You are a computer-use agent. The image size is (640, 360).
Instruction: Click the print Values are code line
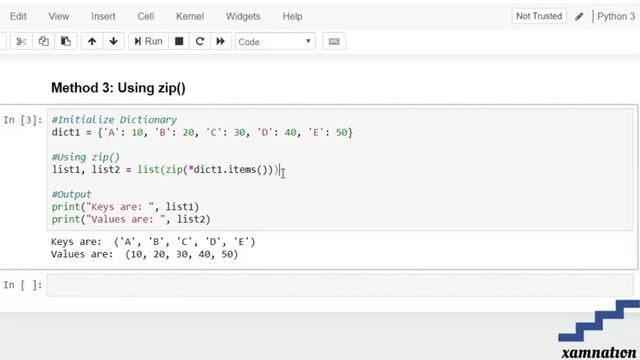pos(131,219)
